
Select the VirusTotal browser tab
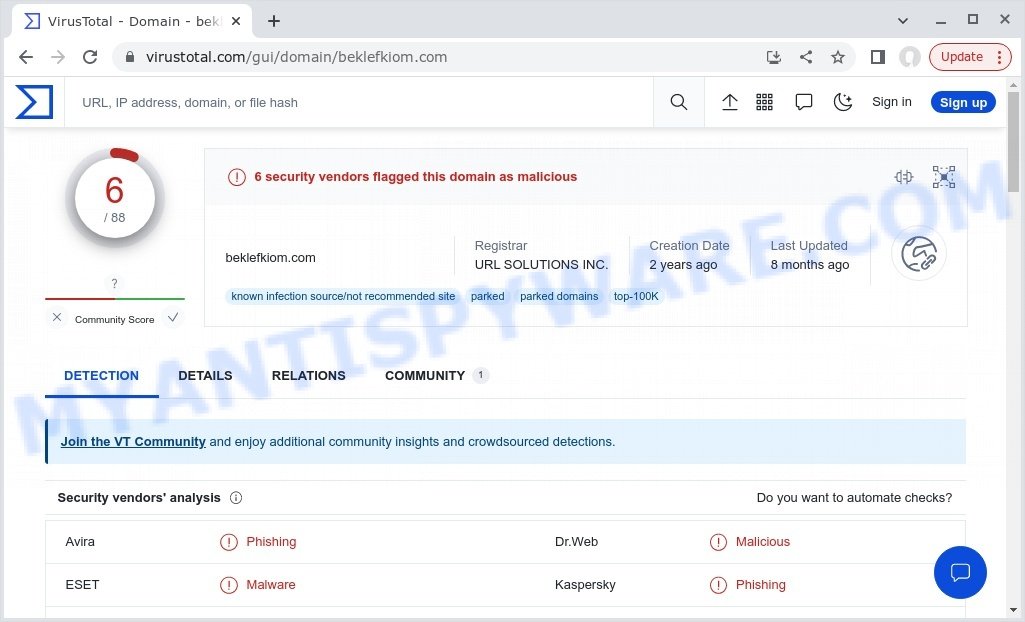tap(131, 21)
